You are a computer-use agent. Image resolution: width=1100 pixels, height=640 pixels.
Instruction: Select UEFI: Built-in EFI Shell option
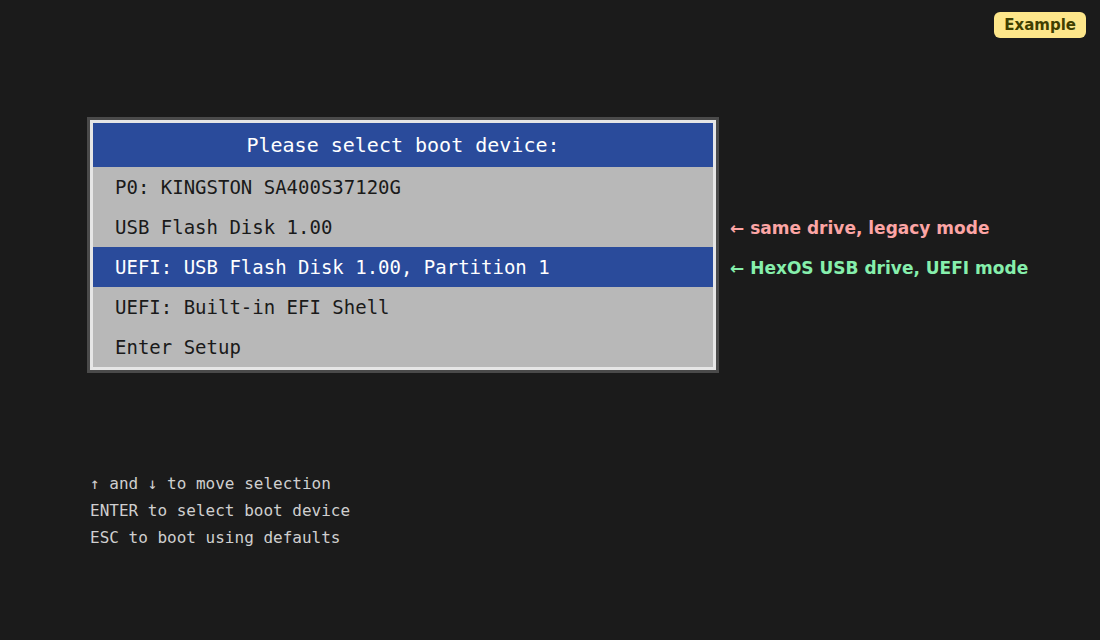pyautogui.click(x=403, y=307)
